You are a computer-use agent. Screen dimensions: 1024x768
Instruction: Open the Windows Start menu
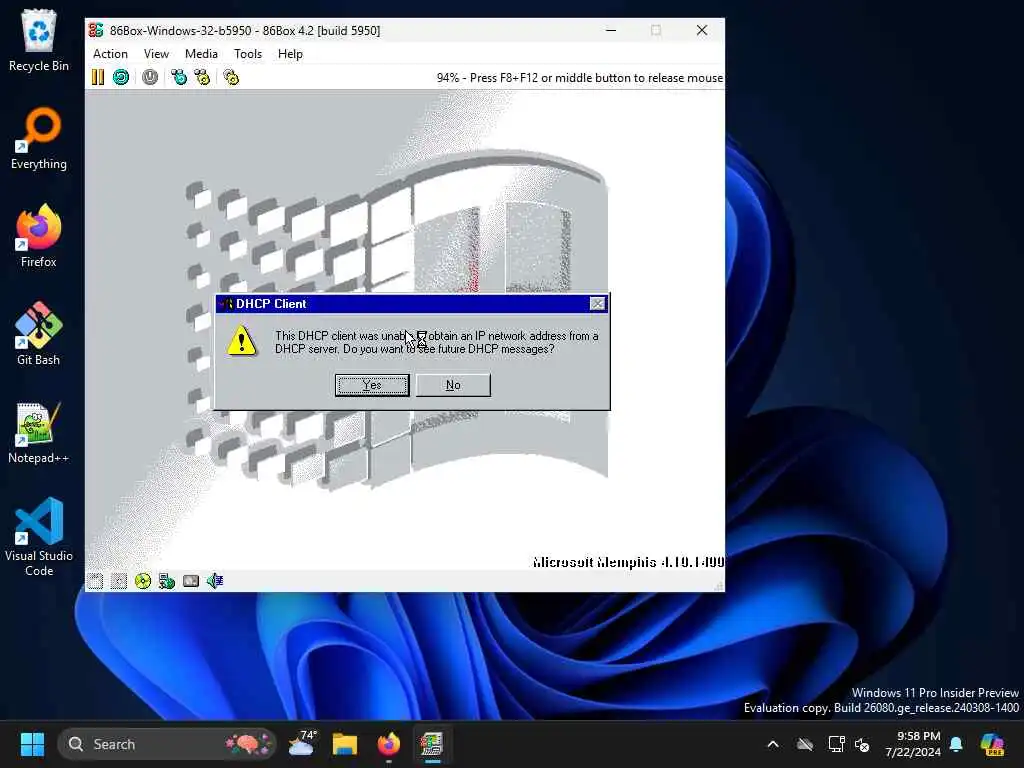pos(32,744)
